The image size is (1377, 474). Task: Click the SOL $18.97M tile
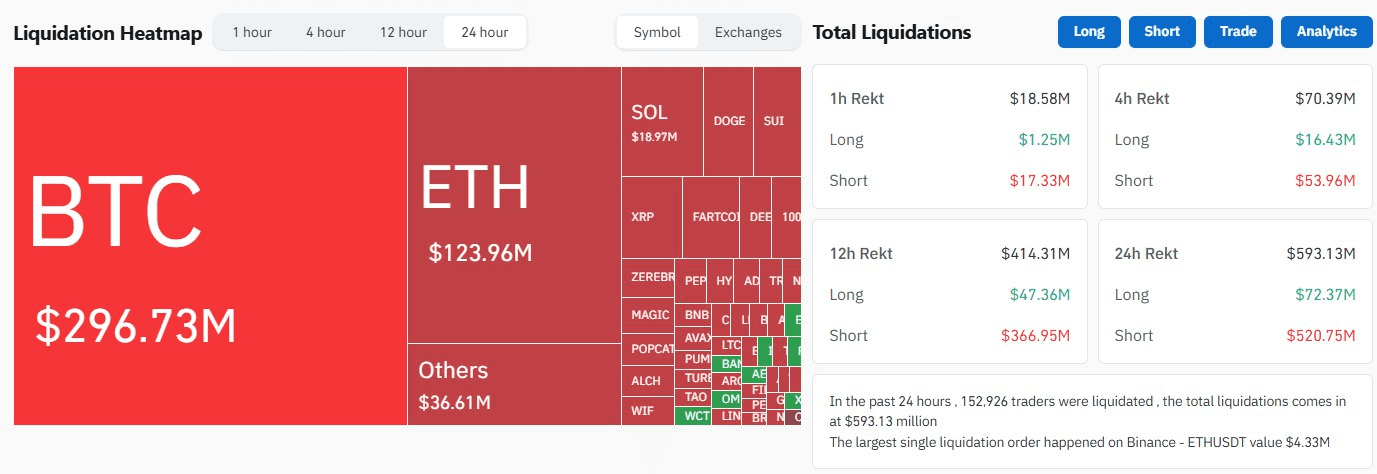[662, 121]
